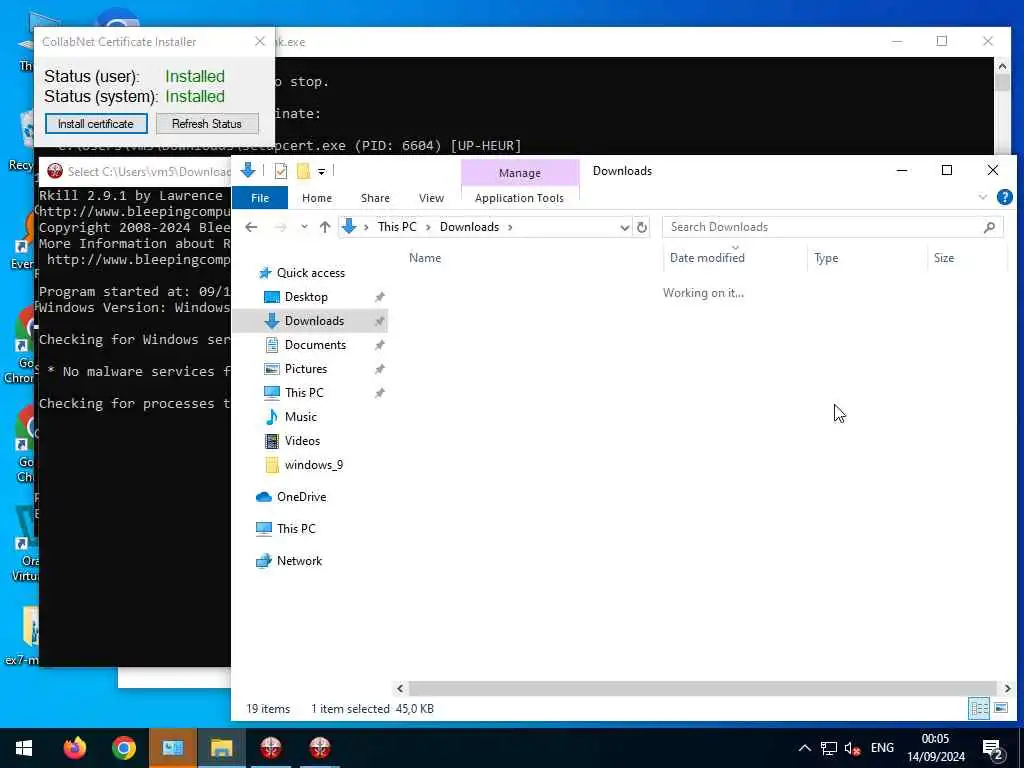Click the This PC breadcrumb in address bar
The image size is (1024, 768).
coord(397,227)
